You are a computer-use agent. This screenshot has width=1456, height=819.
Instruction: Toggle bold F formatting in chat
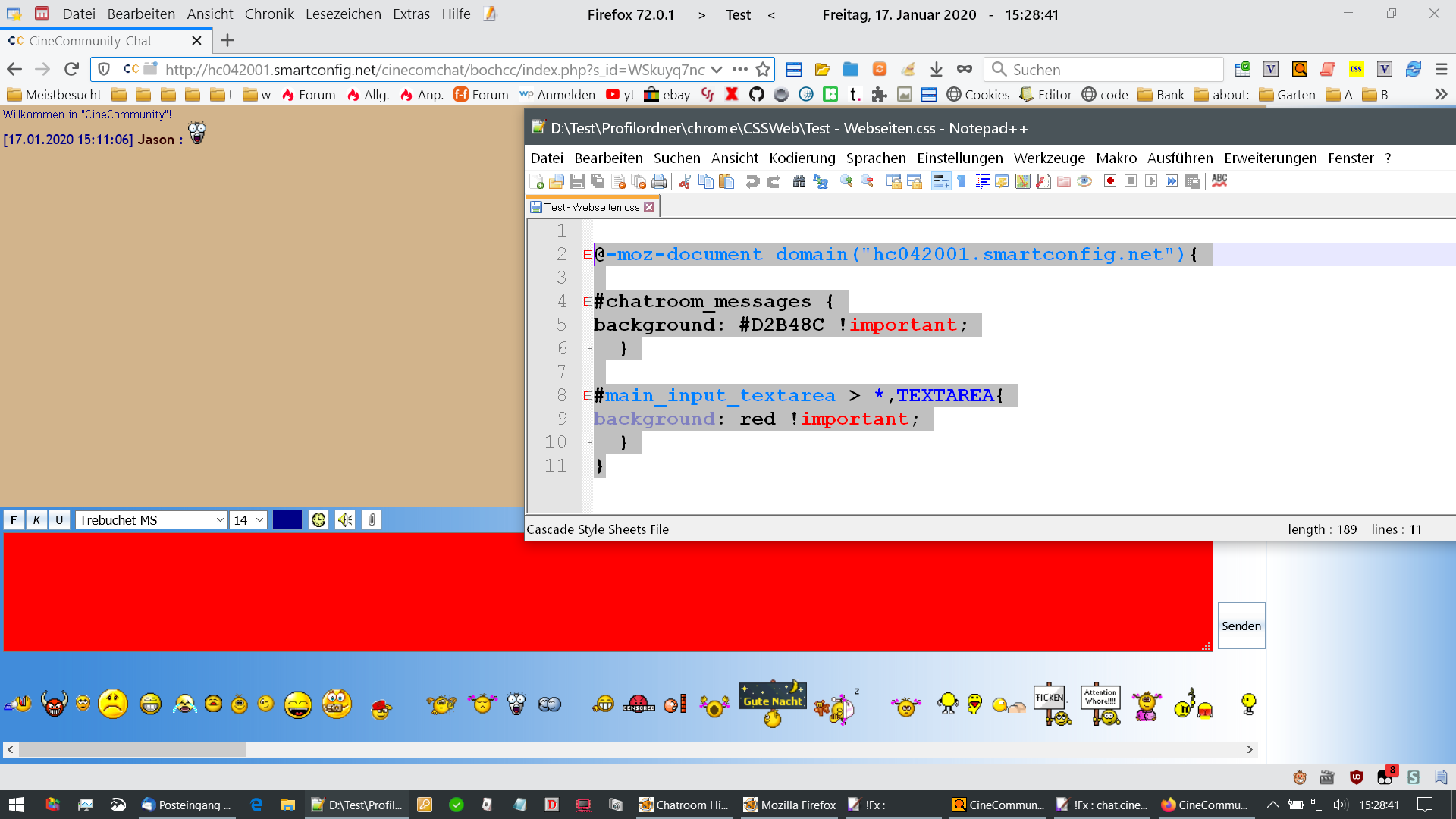tap(14, 520)
